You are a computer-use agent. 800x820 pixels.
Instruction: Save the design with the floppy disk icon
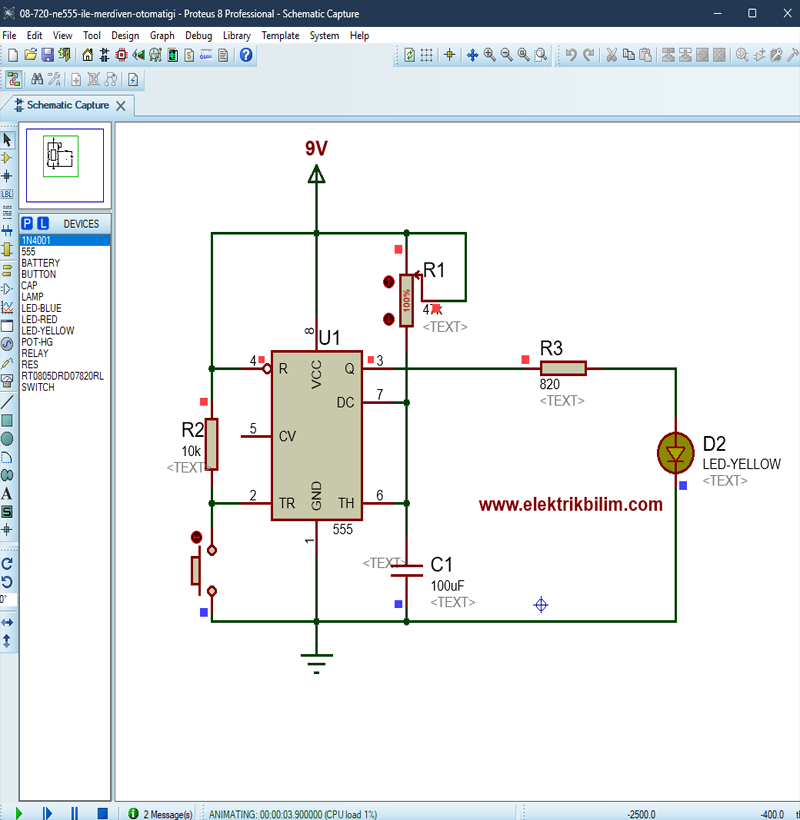click(x=47, y=55)
